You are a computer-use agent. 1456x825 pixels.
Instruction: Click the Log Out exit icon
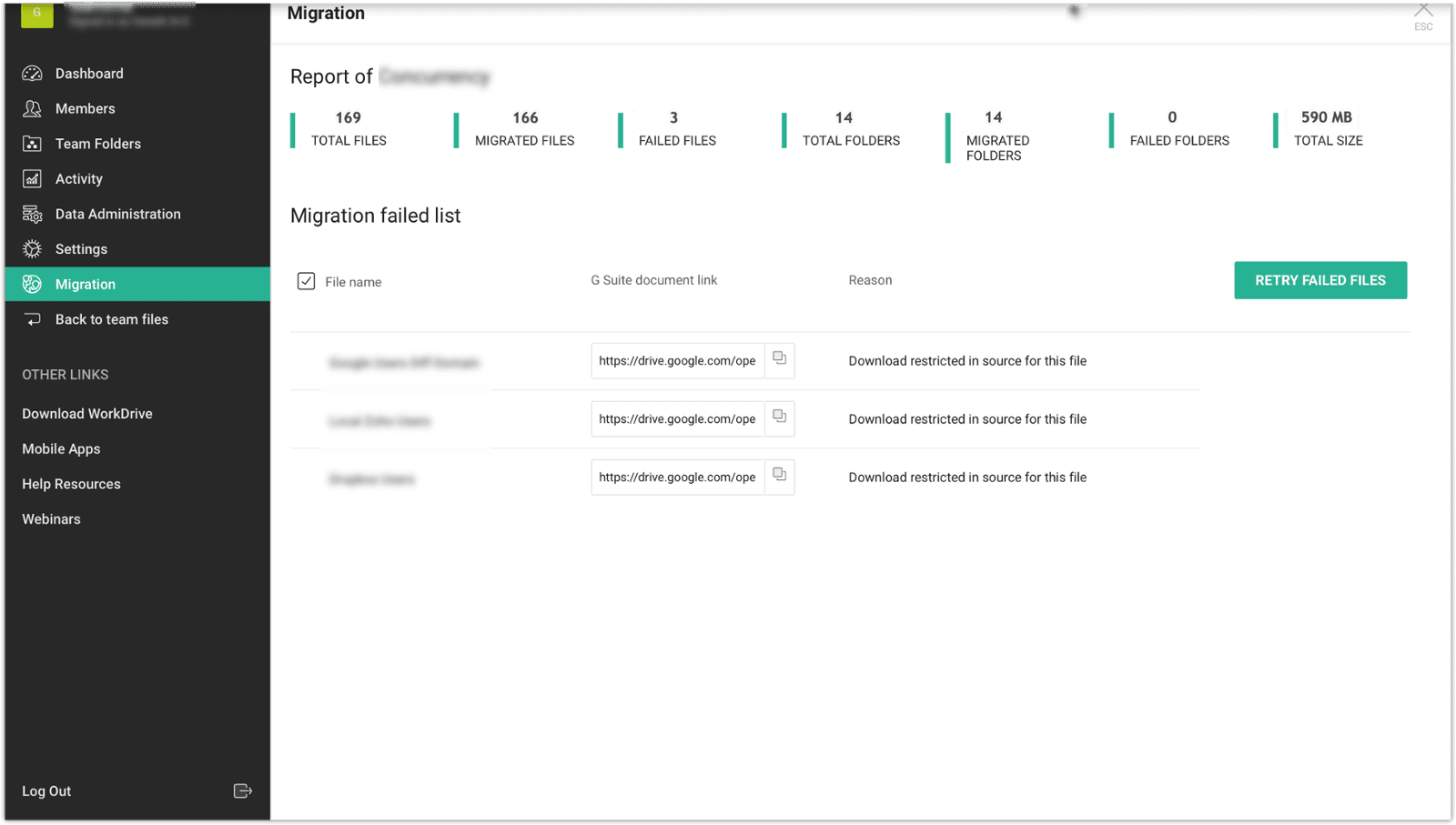242,791
